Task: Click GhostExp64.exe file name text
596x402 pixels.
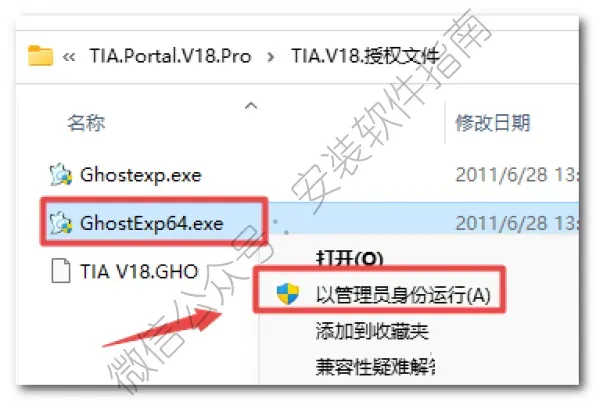Action: pyautogui.click(x=151, y=223)
